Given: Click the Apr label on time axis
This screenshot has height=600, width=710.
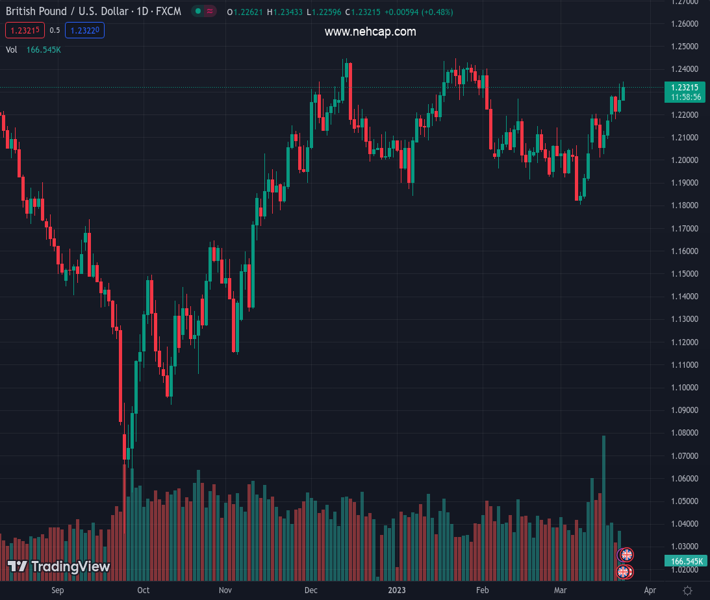Looking at the screenshot, I should (x=650, y=590).
